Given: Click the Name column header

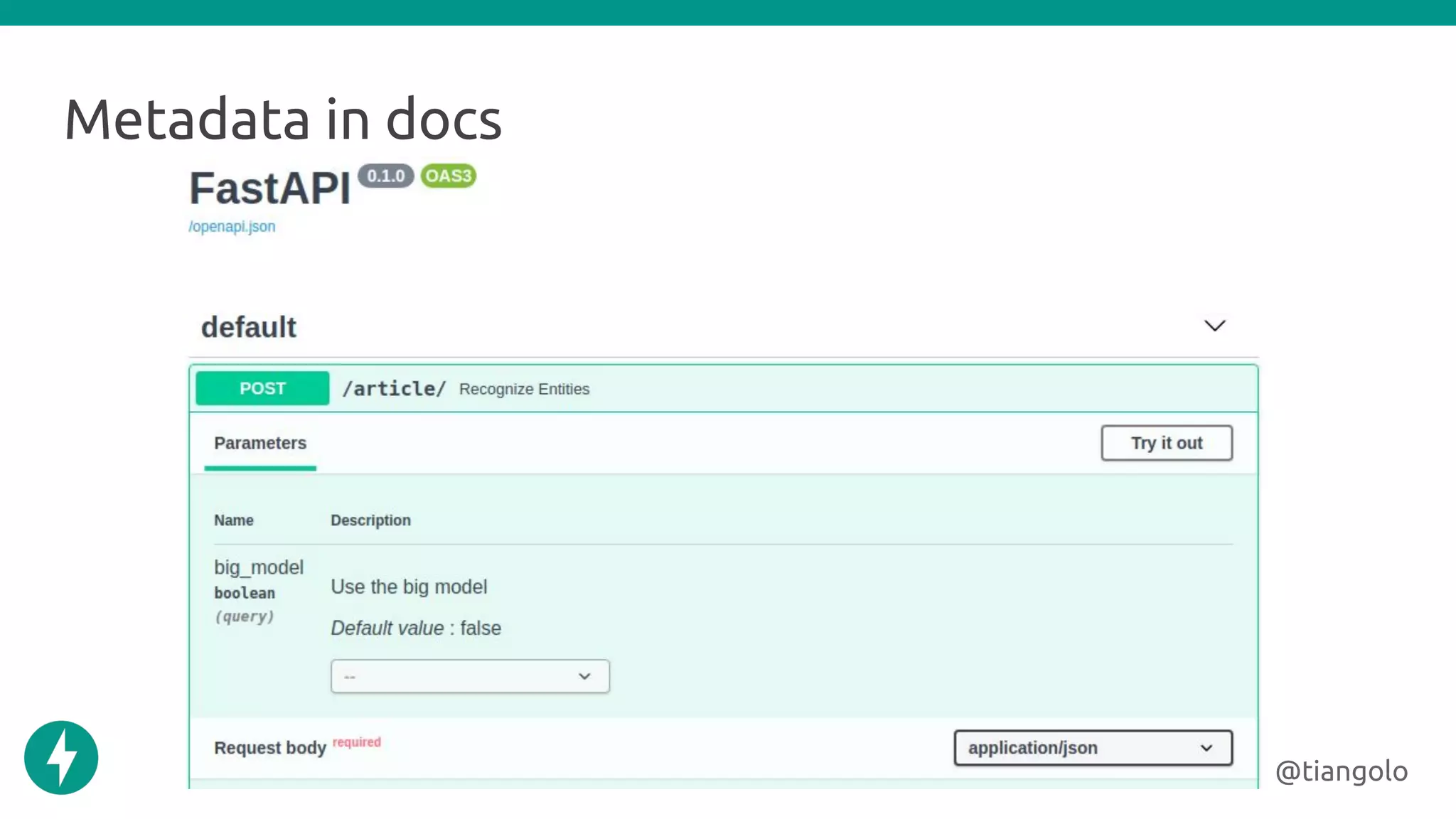Looking at the screenshot, I should pos(234,520).
